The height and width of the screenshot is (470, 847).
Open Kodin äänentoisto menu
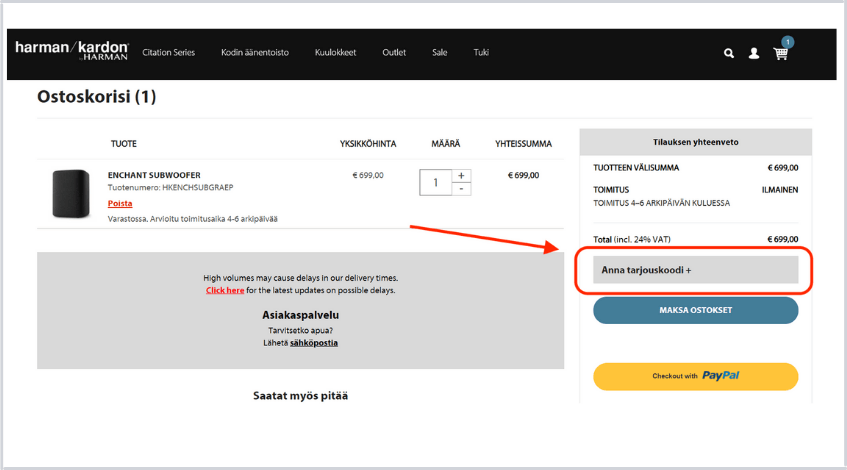tap(255, 52)
